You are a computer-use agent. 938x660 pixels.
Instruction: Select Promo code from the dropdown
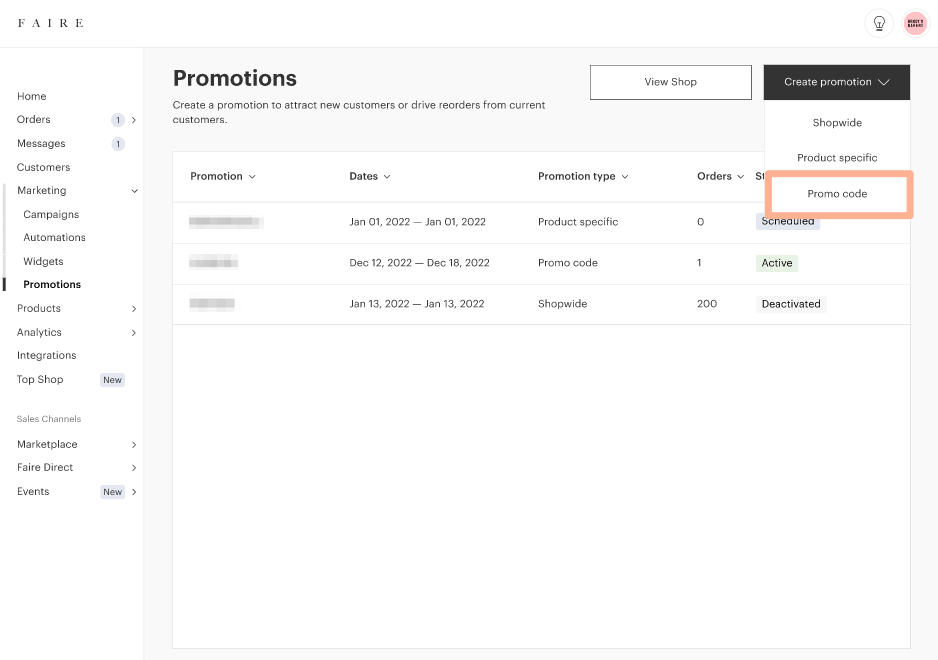(x=837, y=194)
